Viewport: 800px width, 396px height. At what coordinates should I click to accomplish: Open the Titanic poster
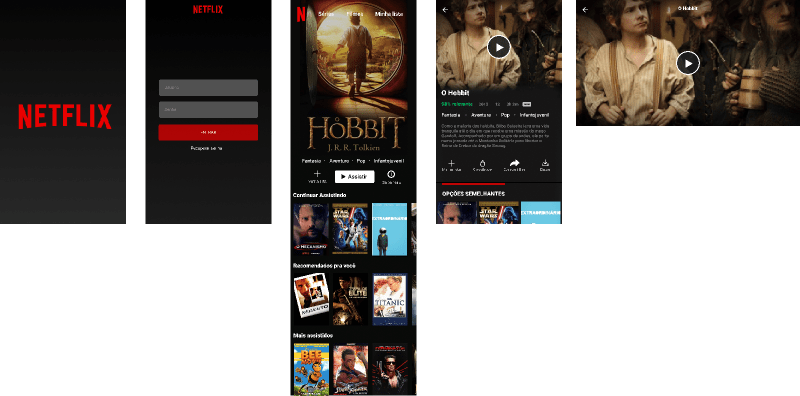click(389, 299)
